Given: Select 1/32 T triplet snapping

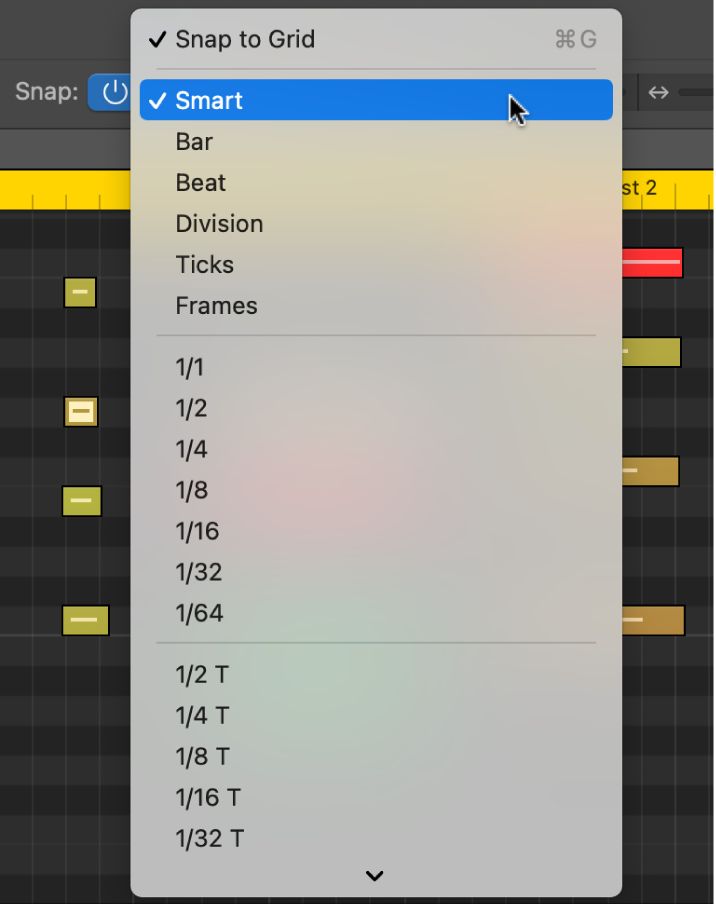Looking at the screenshot, I should (209, 838).
